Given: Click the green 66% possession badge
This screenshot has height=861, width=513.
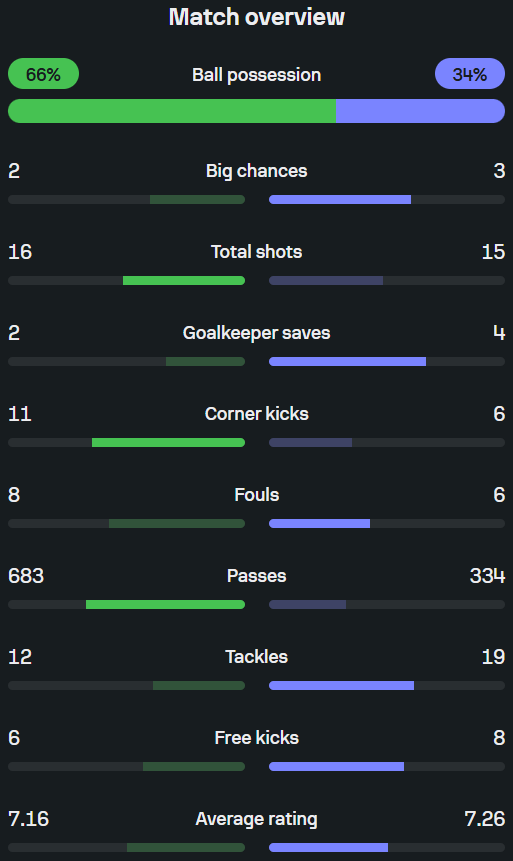Looking at the screenshot, I should coord(43,74).
